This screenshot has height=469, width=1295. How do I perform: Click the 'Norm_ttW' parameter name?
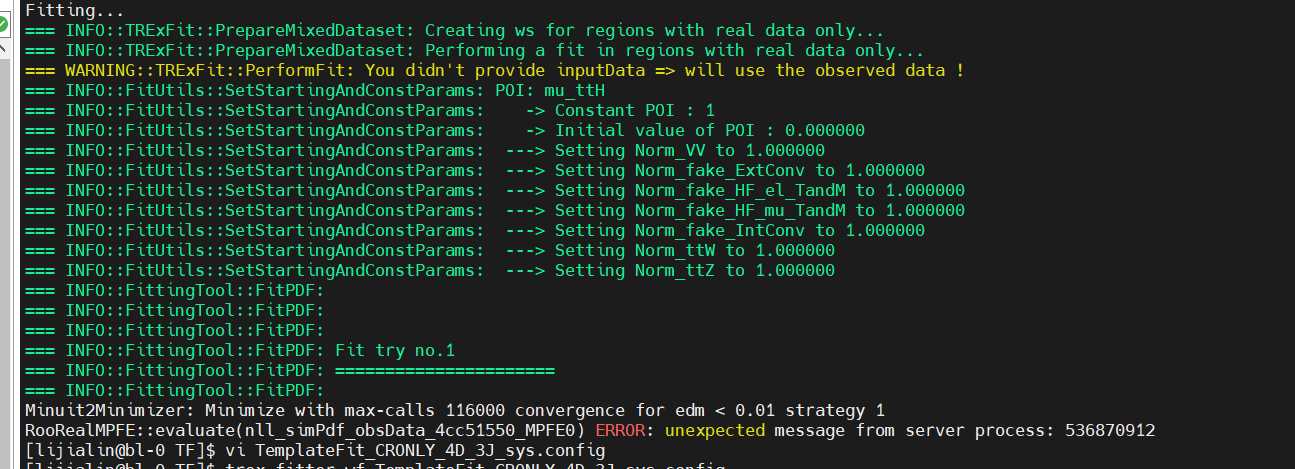click(674, 250)
